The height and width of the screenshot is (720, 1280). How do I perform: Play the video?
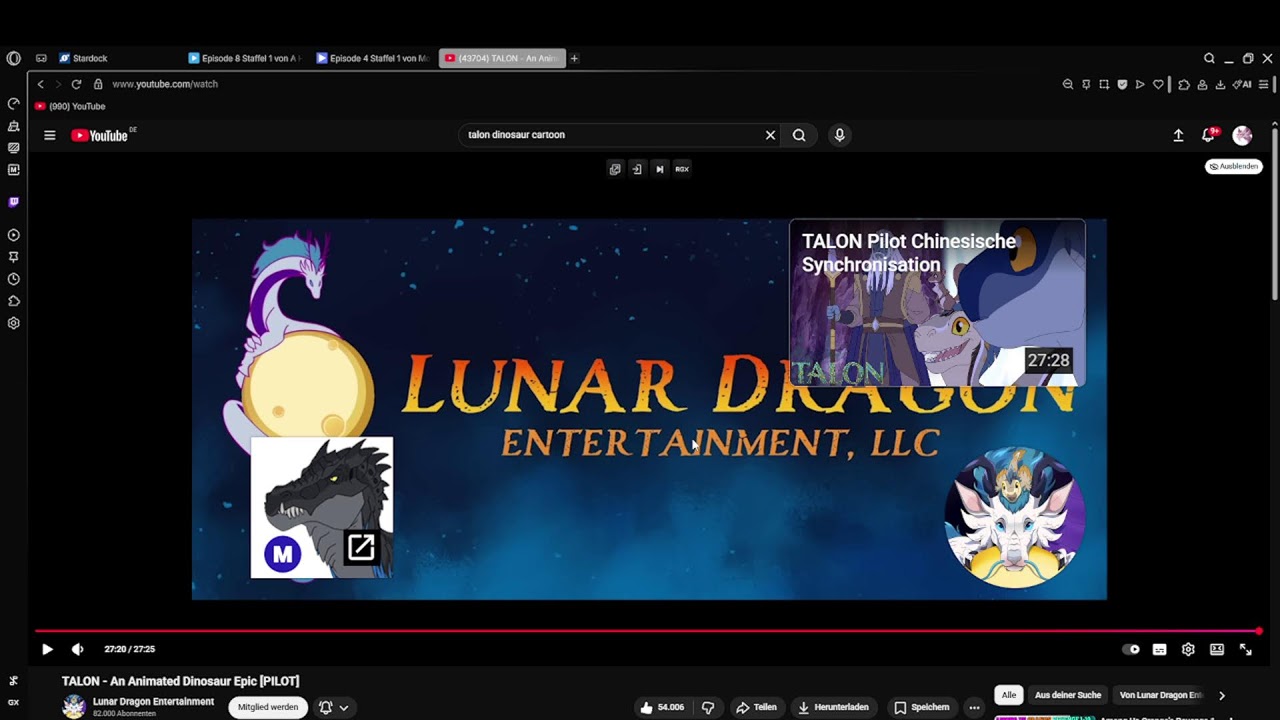(x=47, y=649)
